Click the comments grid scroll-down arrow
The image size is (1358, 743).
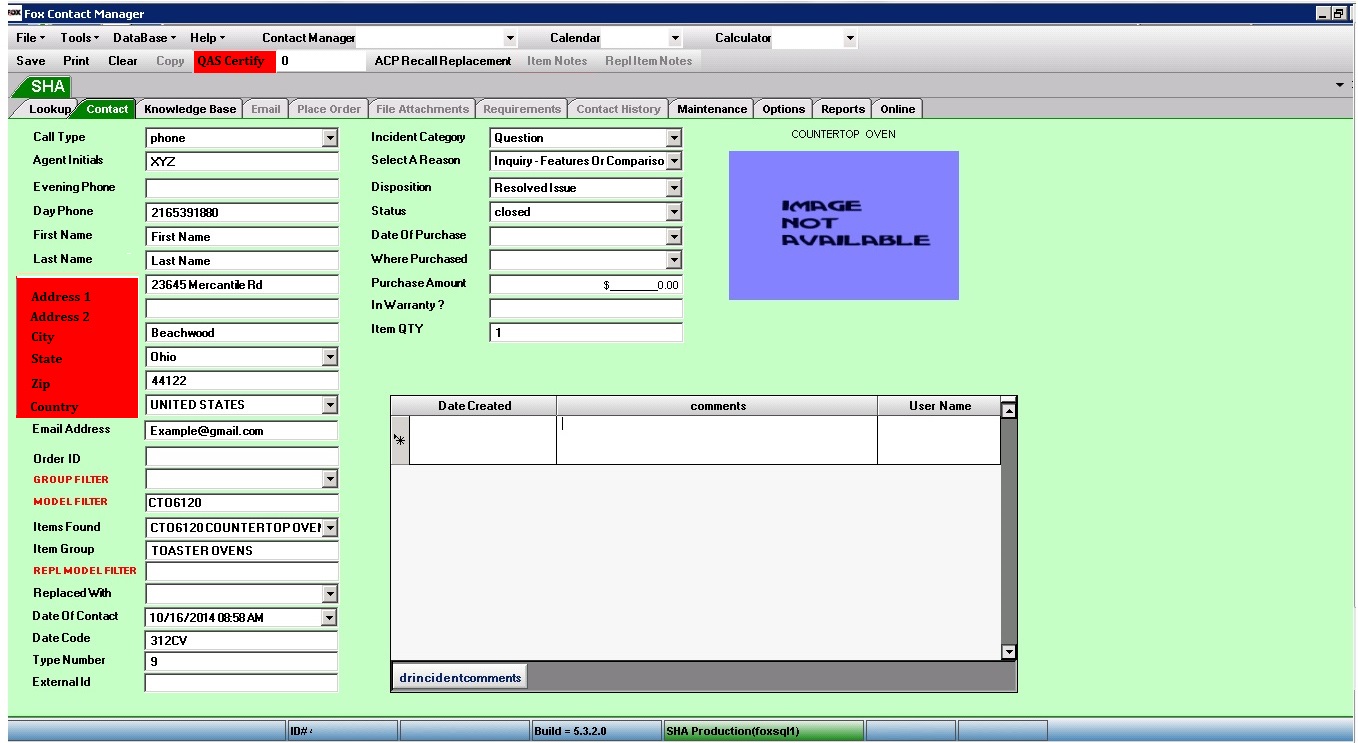tap(1009, 651)
